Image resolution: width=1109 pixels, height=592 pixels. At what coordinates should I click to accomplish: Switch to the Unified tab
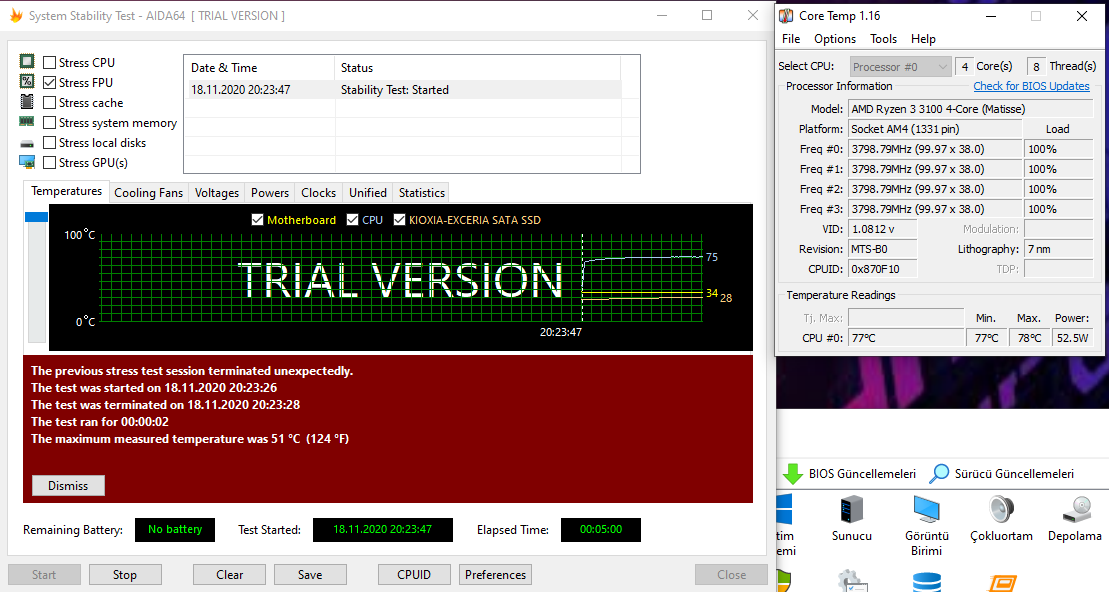coord(368,192)
